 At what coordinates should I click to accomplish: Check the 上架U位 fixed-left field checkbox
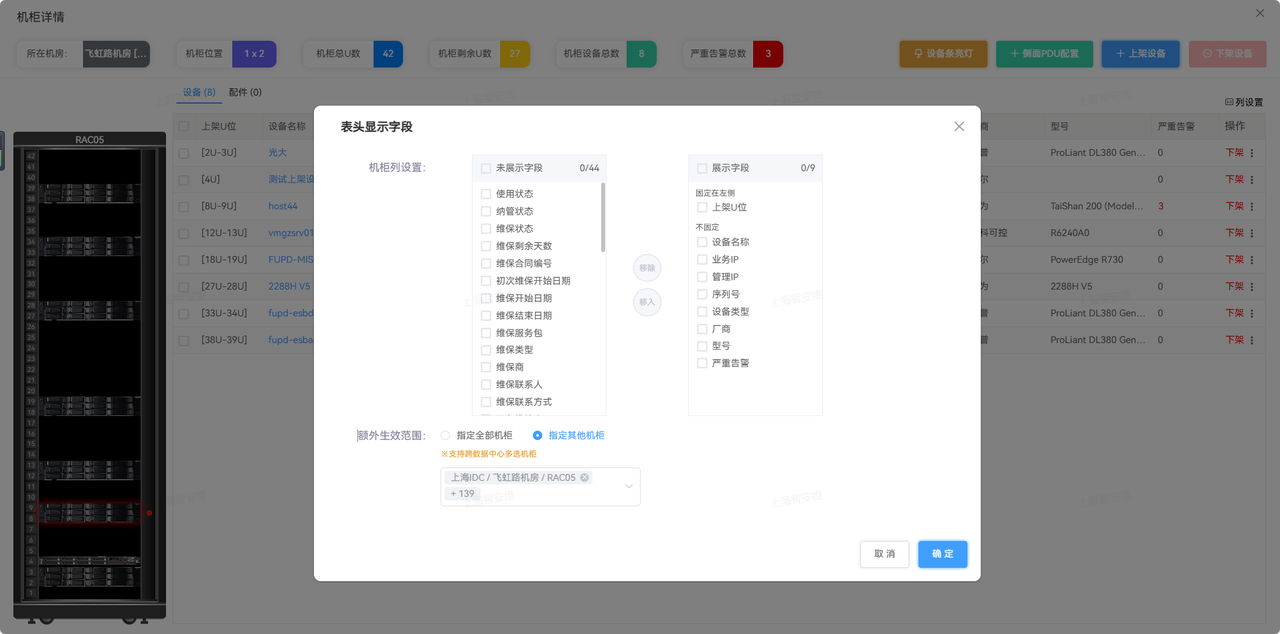(702, 207)
